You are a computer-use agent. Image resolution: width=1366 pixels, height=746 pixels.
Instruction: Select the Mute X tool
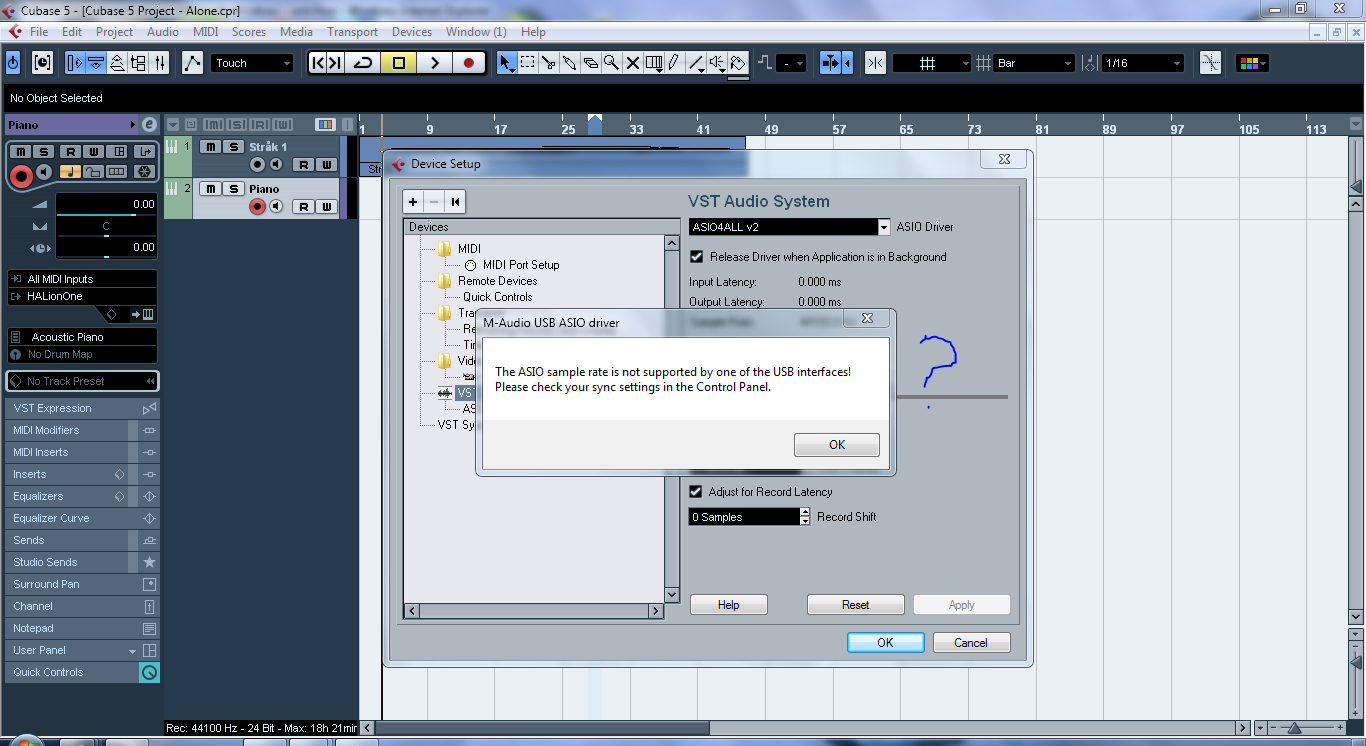[632, 63]
